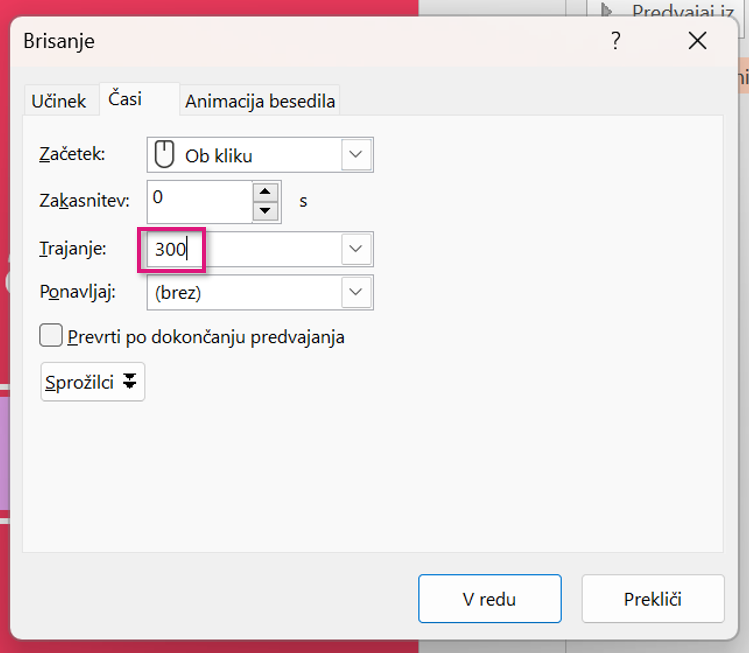Confirm with the V redu button

tap(489, 599)
